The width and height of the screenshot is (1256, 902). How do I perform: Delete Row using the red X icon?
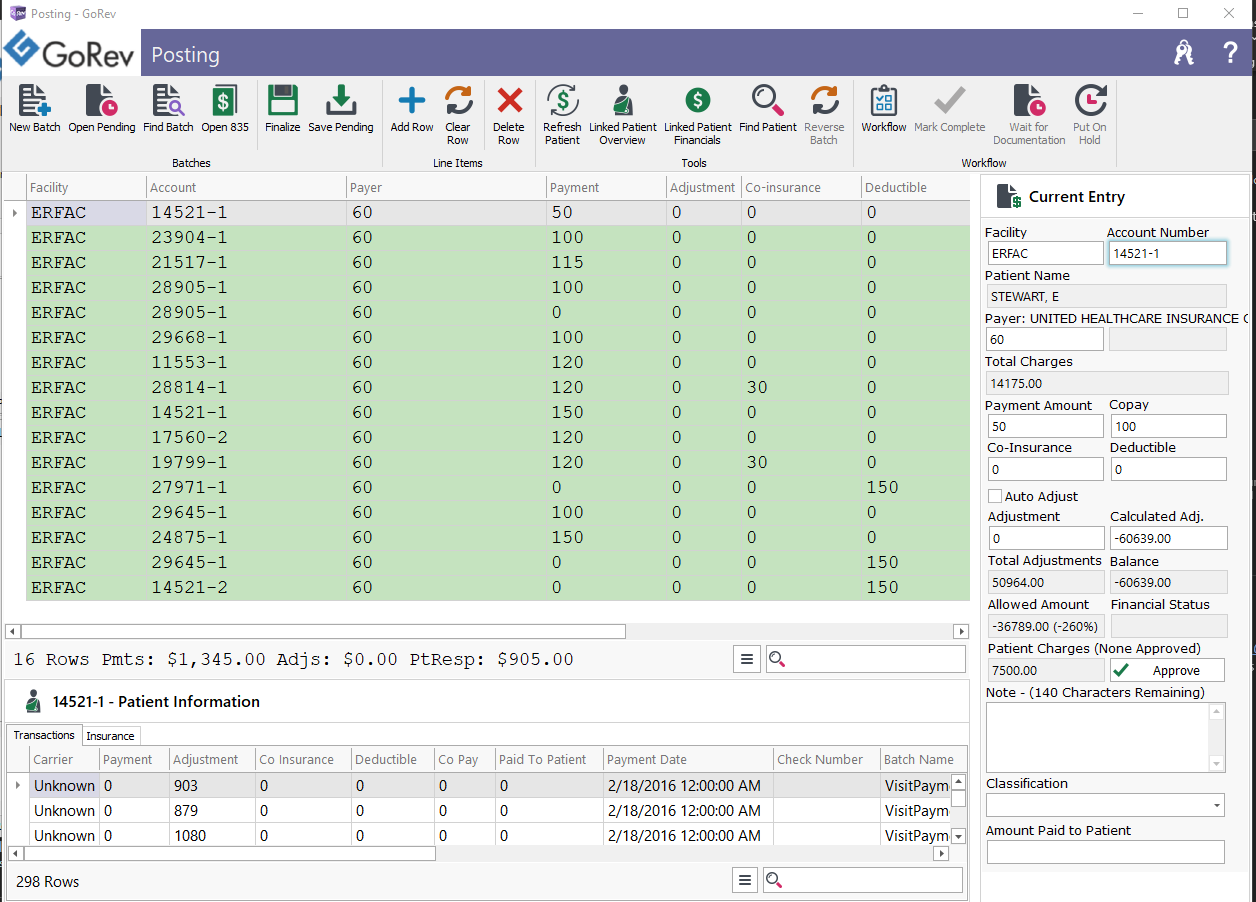(x=509, y=101)
